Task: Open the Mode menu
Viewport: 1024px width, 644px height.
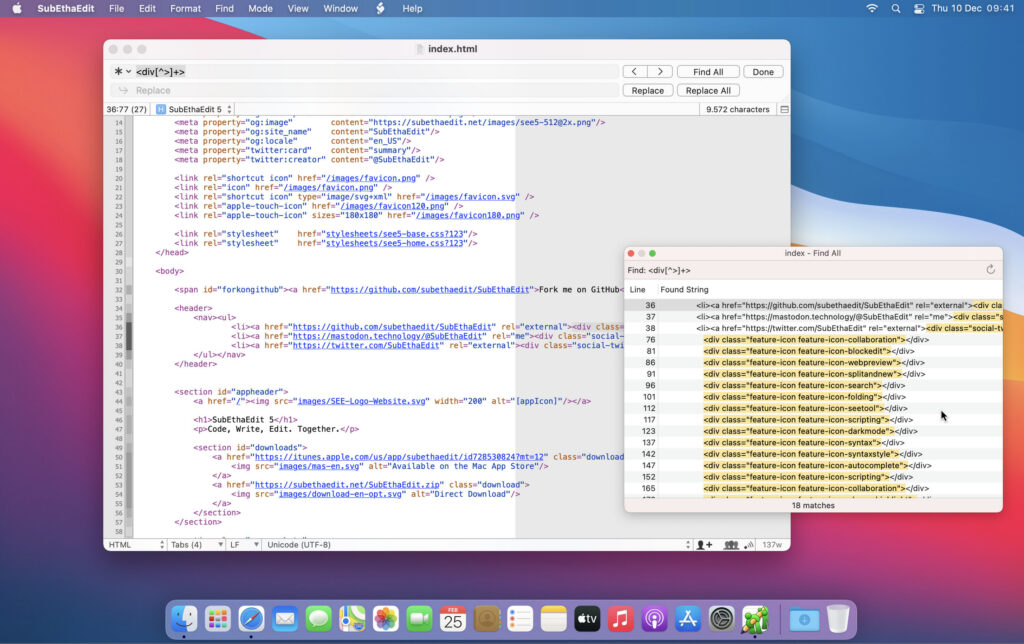Action: [x=260, y=8]
